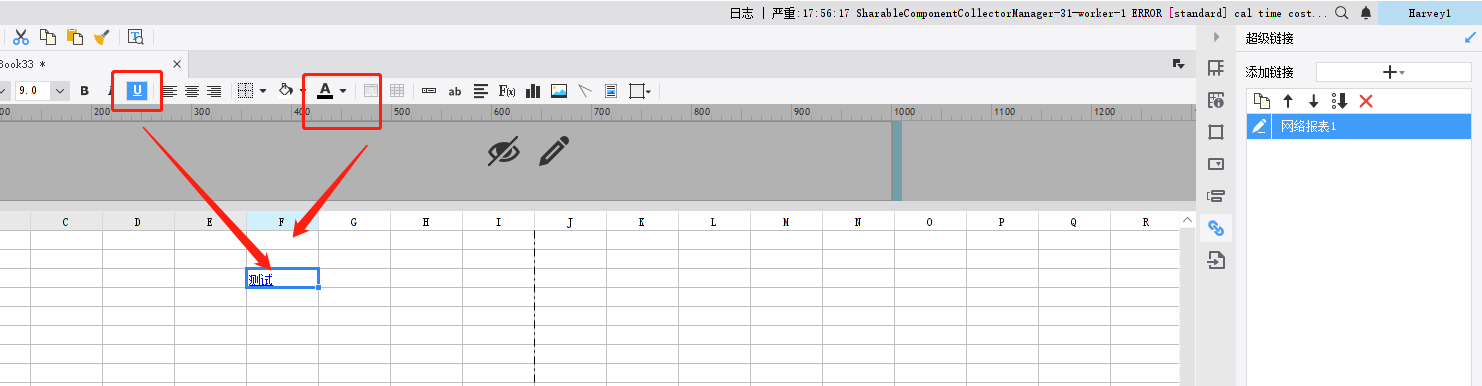Select the cell containing 测试
1482x386 pixels.
283,279
